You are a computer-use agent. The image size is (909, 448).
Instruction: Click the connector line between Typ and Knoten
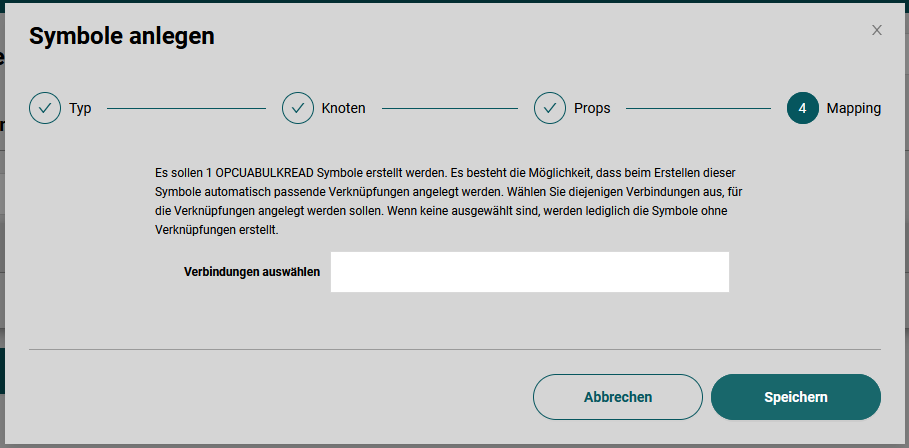186,108
